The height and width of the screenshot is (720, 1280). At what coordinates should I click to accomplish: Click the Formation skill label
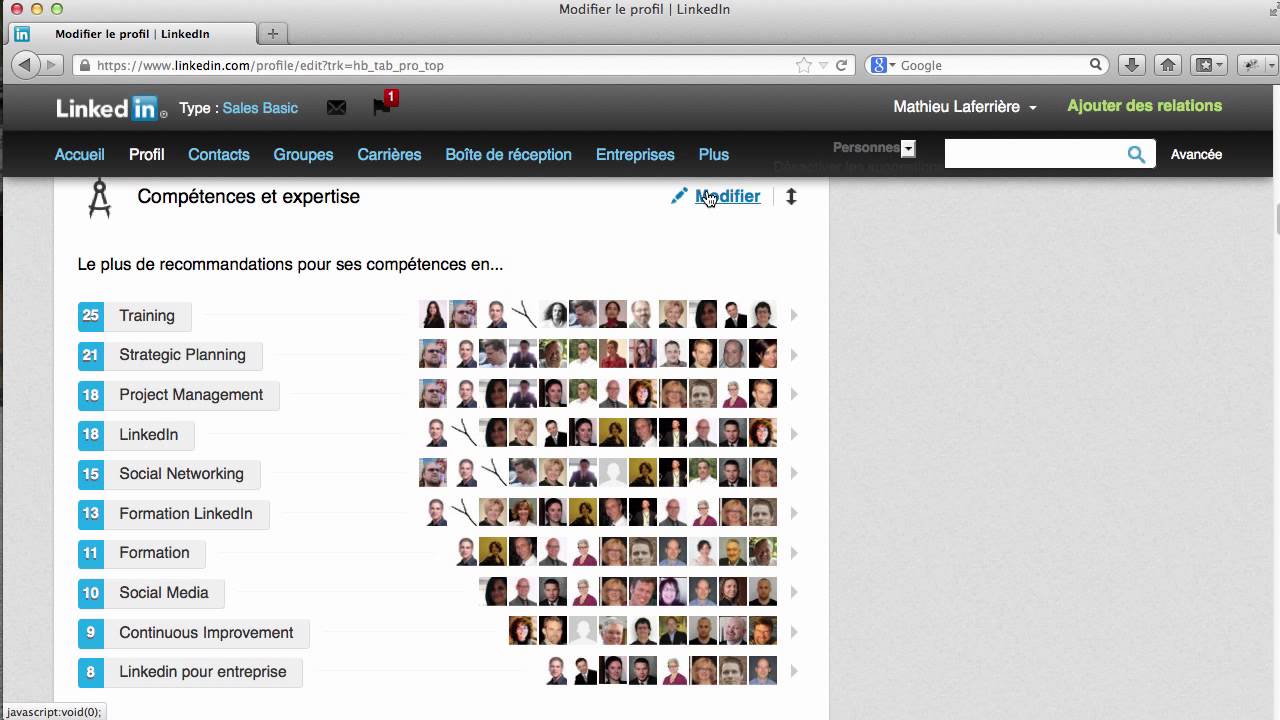154,553
